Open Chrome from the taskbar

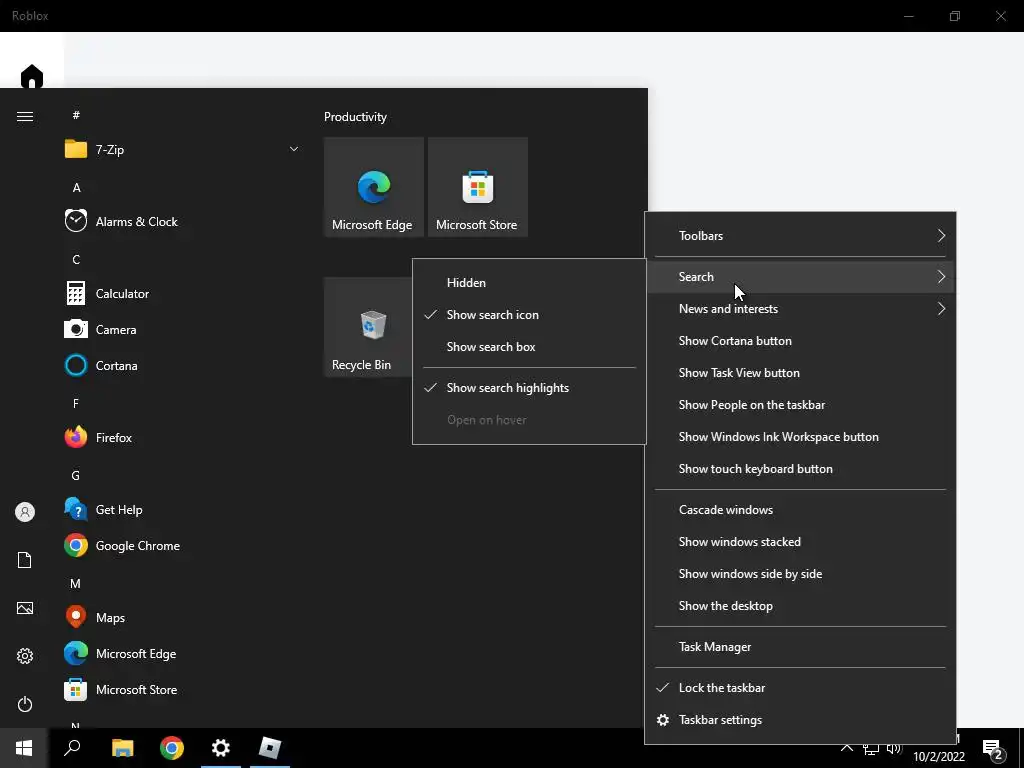(x=172, y=748)
